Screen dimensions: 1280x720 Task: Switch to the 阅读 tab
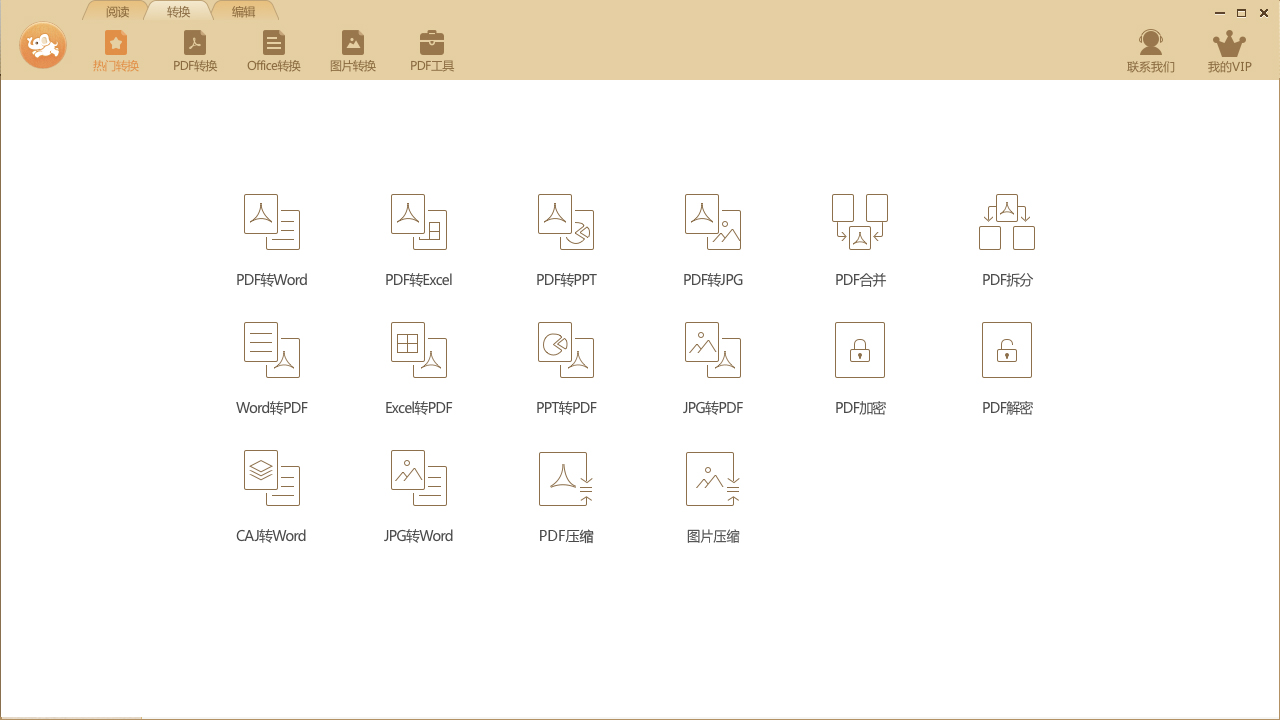pyautogui.click(x=118, y=12)
